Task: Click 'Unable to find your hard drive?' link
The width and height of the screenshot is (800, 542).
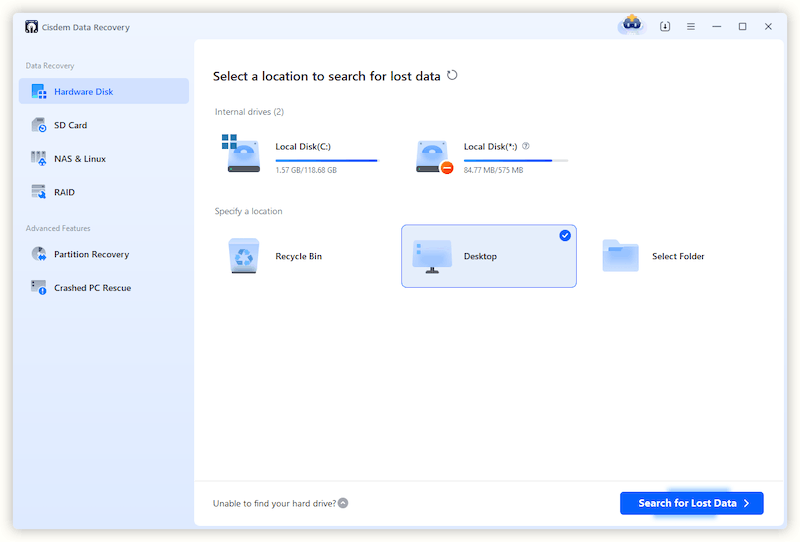Action: [x=274, y=503]
